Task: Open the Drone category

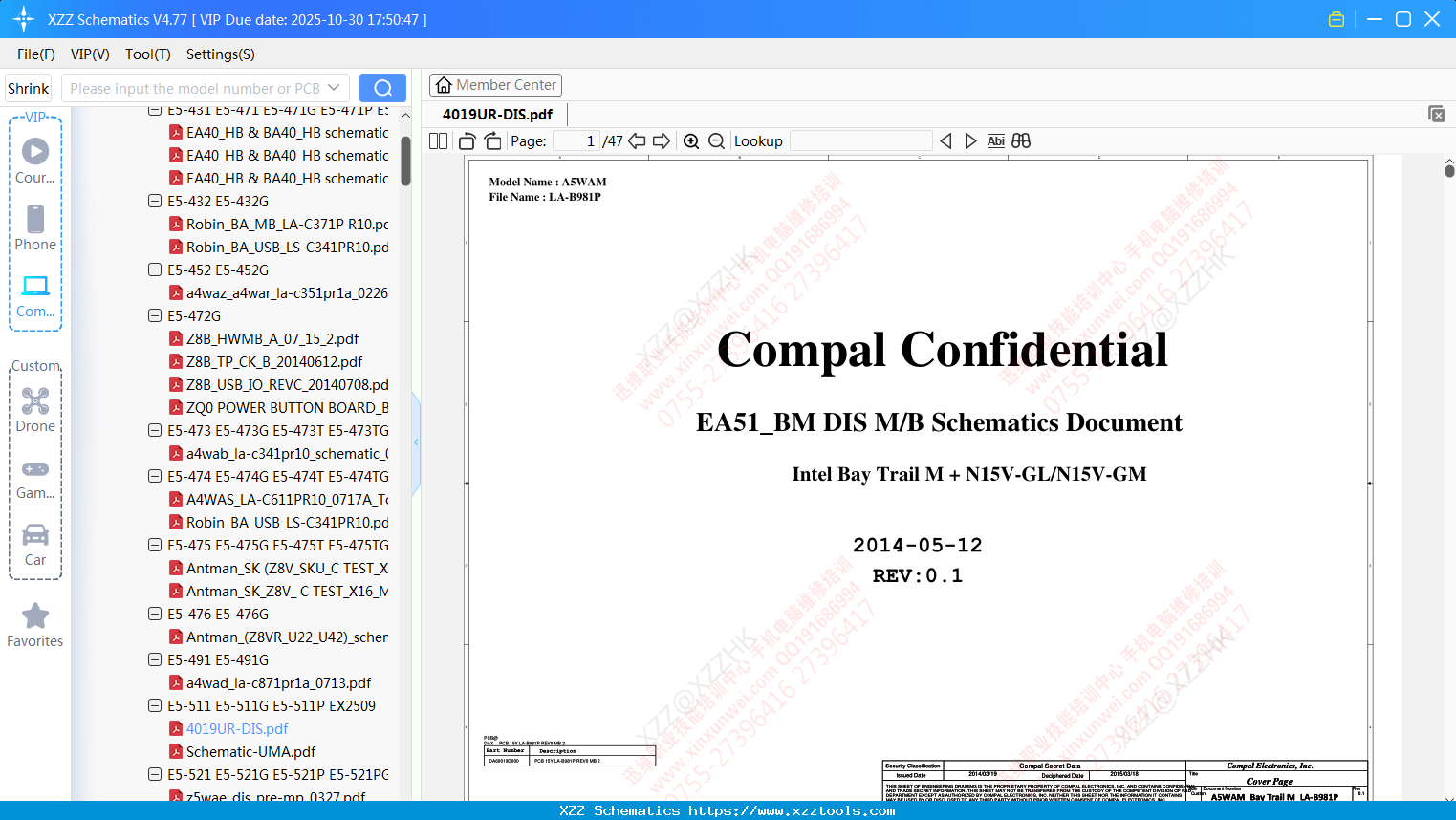Action: (x=35, y=409)
